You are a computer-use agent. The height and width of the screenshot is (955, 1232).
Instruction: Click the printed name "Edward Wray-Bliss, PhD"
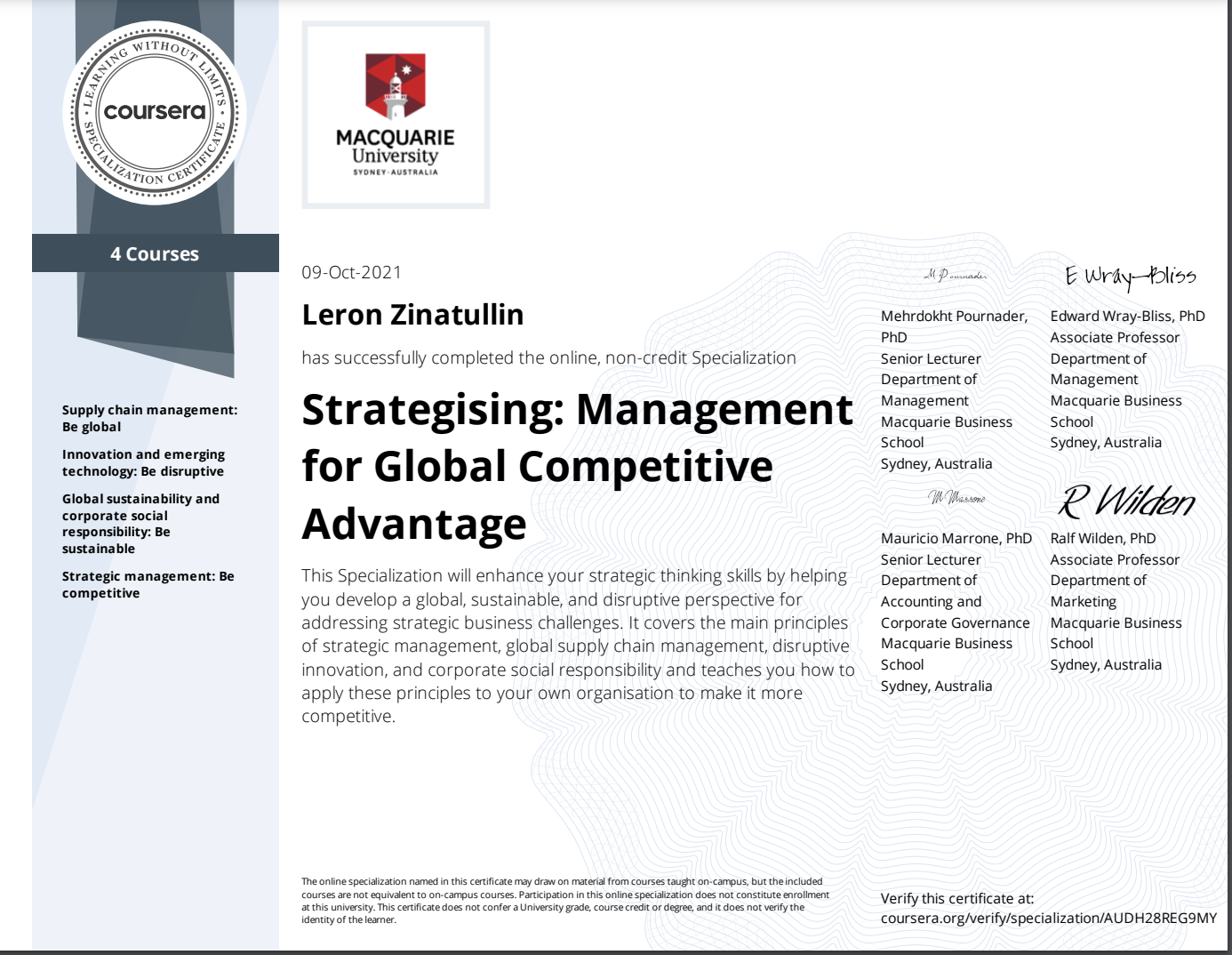click(1127, 316)
